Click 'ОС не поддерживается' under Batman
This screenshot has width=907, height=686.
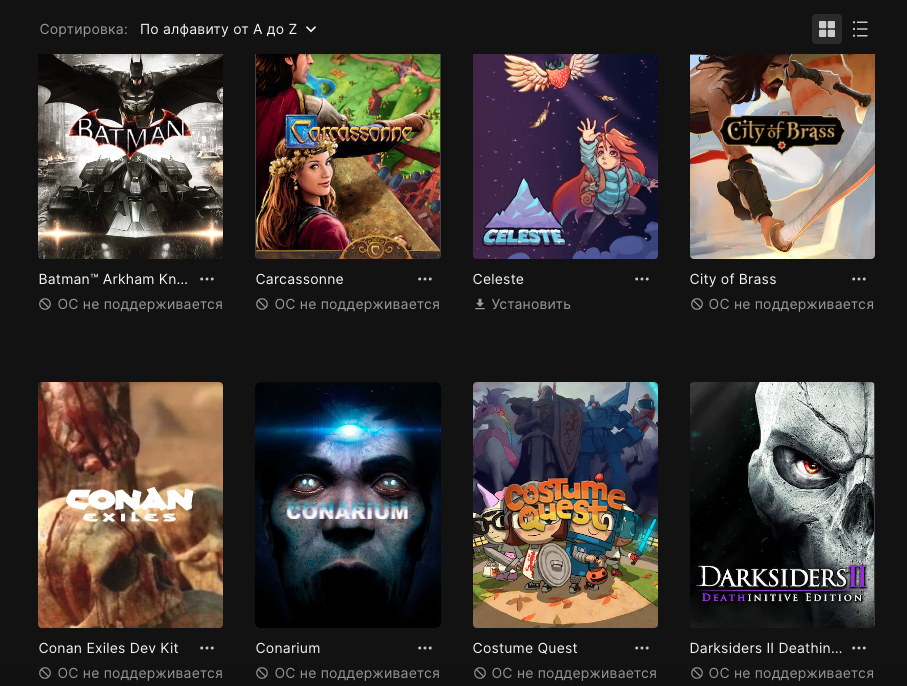pyautogui.click(x=131, y=304)
